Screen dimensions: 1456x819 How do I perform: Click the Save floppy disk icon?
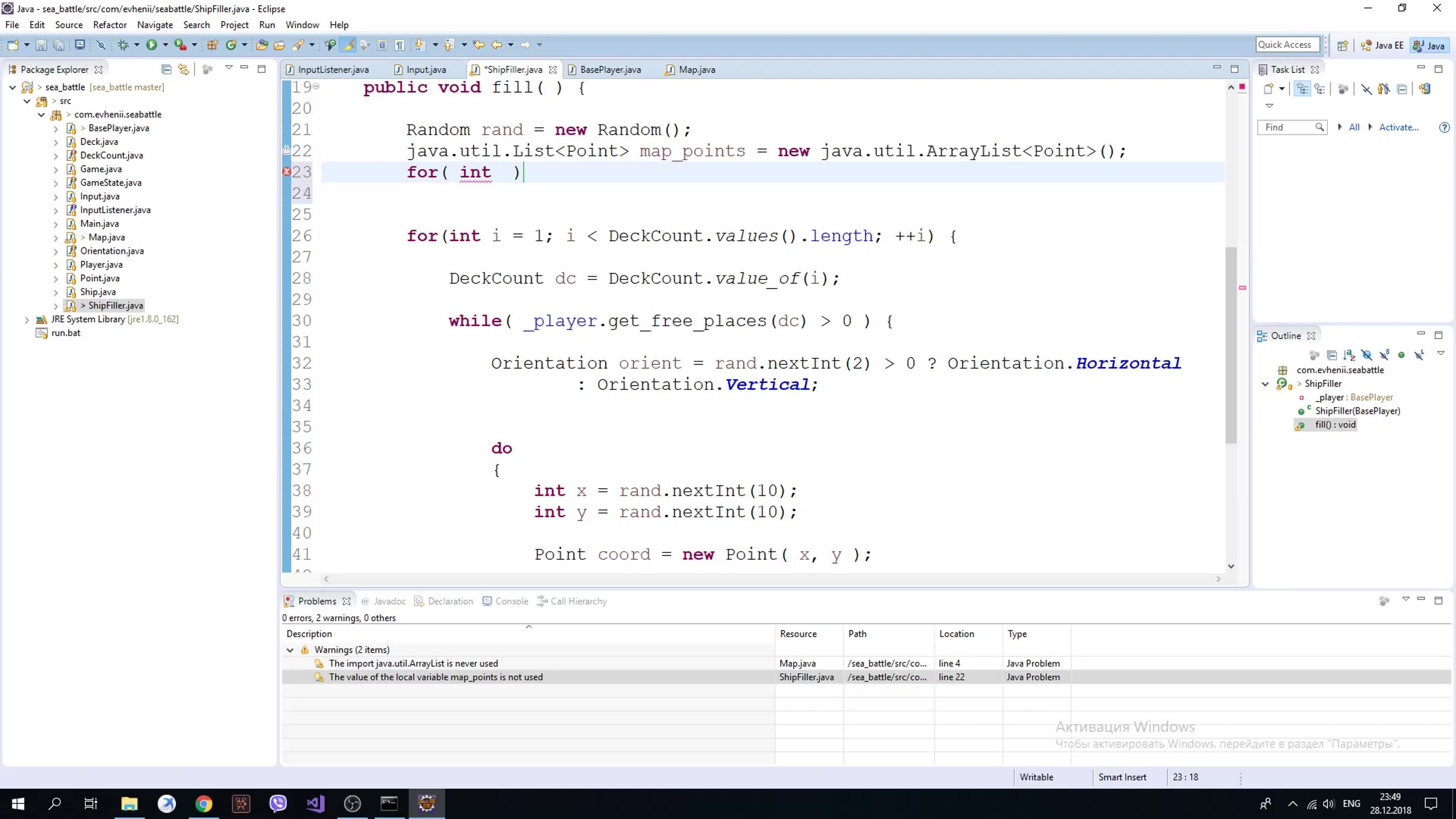pyautogui.click(x=41, y=45)
